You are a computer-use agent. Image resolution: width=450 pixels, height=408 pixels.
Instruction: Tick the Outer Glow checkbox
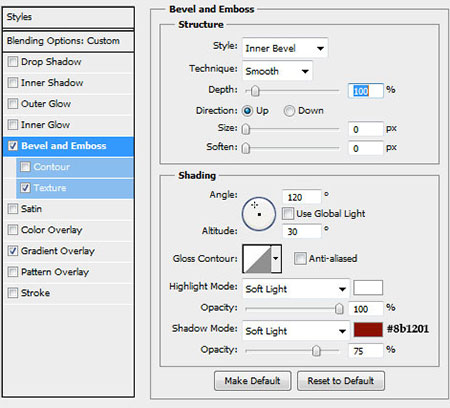click(13, 104)
